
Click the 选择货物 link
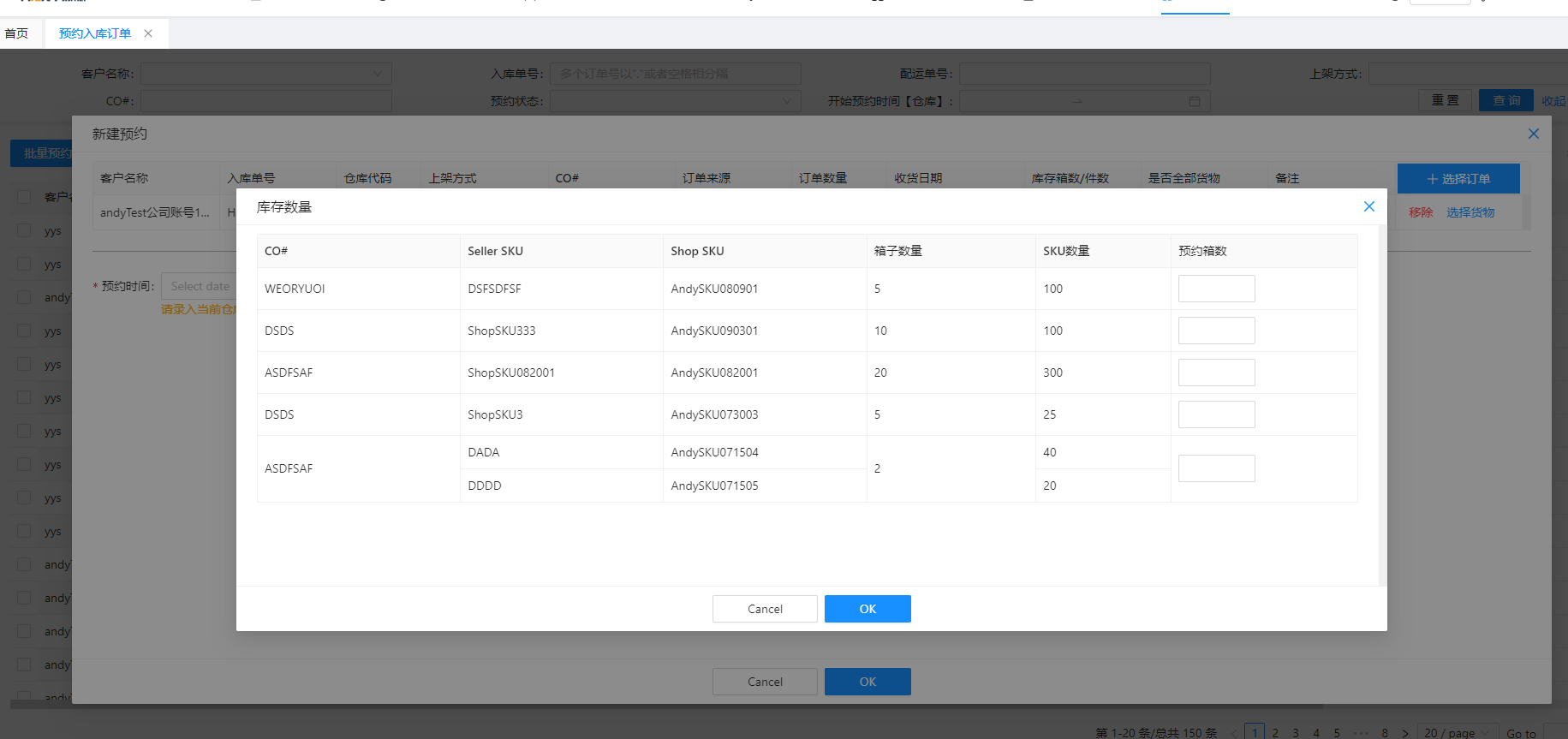[x=1470, y=212]
